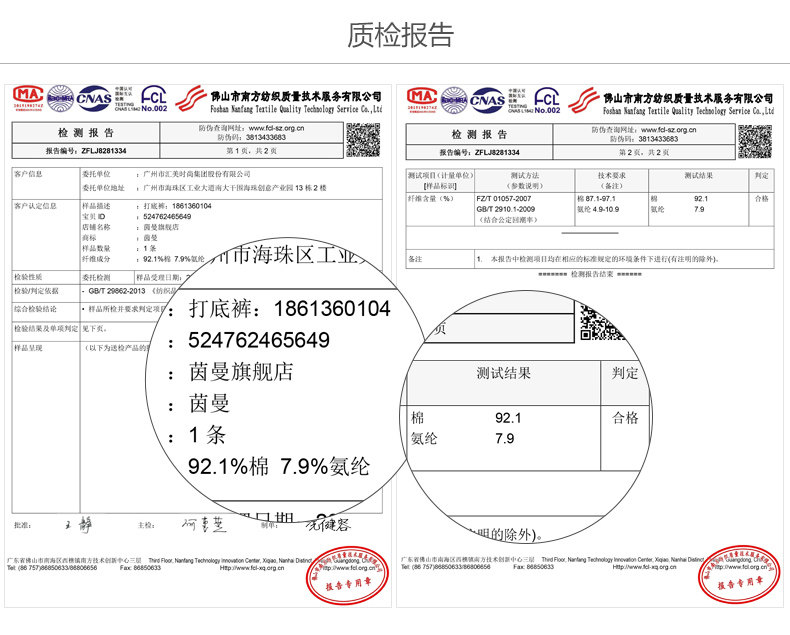This screenshot has height=635, width=790.
Task: Click the client address line with 13栋2楼
Action: pos(235,187)
